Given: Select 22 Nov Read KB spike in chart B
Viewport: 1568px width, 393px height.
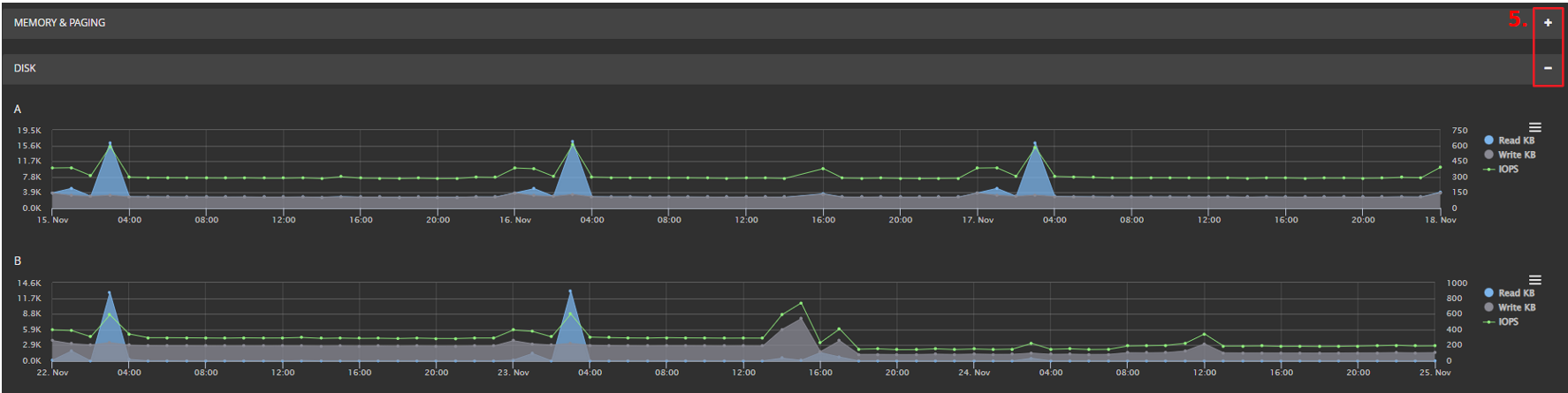Looking at the screenshot, I should 109,293.
